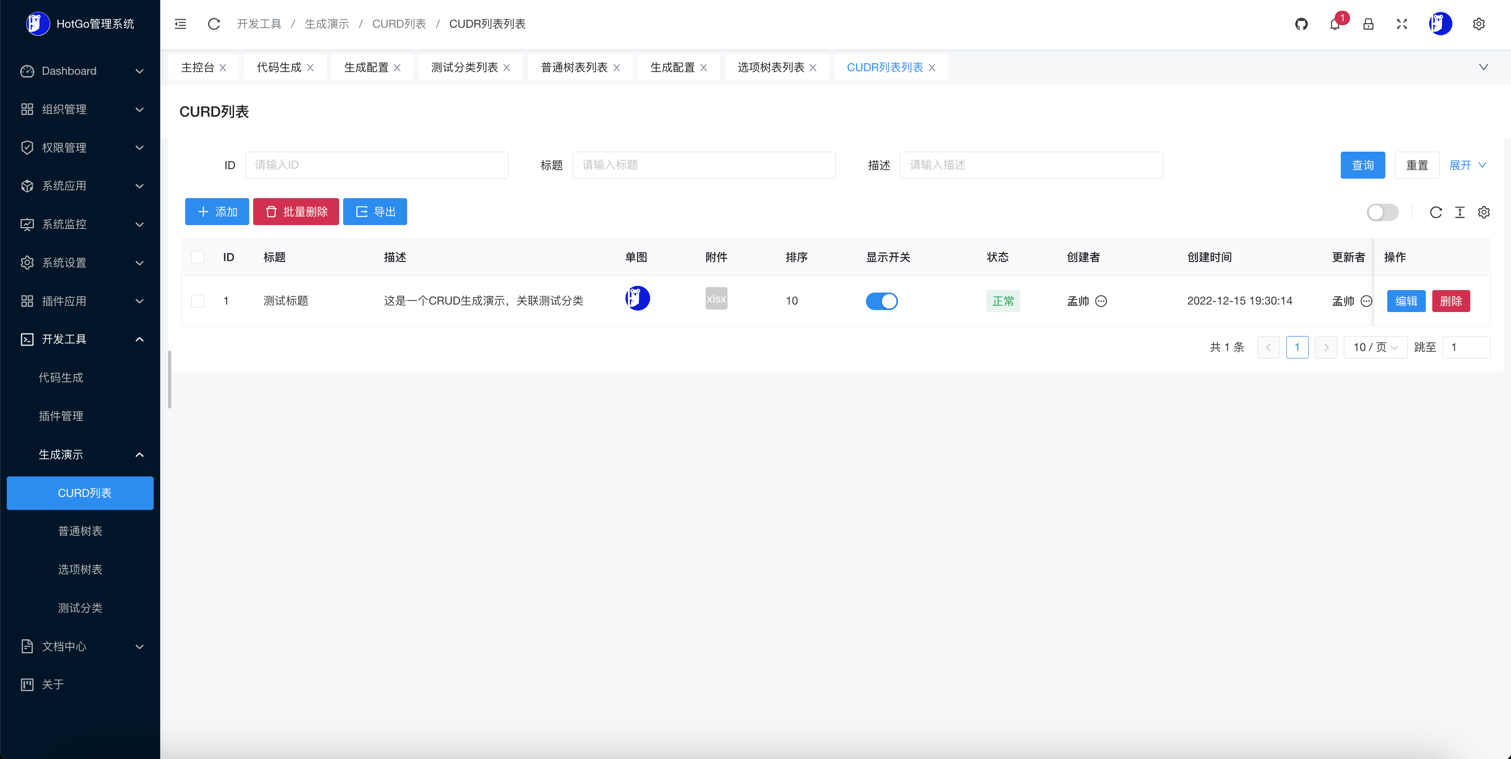The width and height of the screenshot is (1511, 759).
Task: Open table column settings gear
Action: click(x=1484, y=212)
